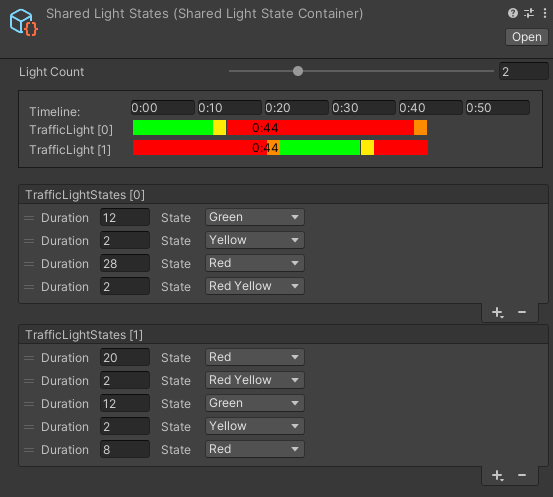Grab the drag handle of the Duration 8 row

pos(29,450)
